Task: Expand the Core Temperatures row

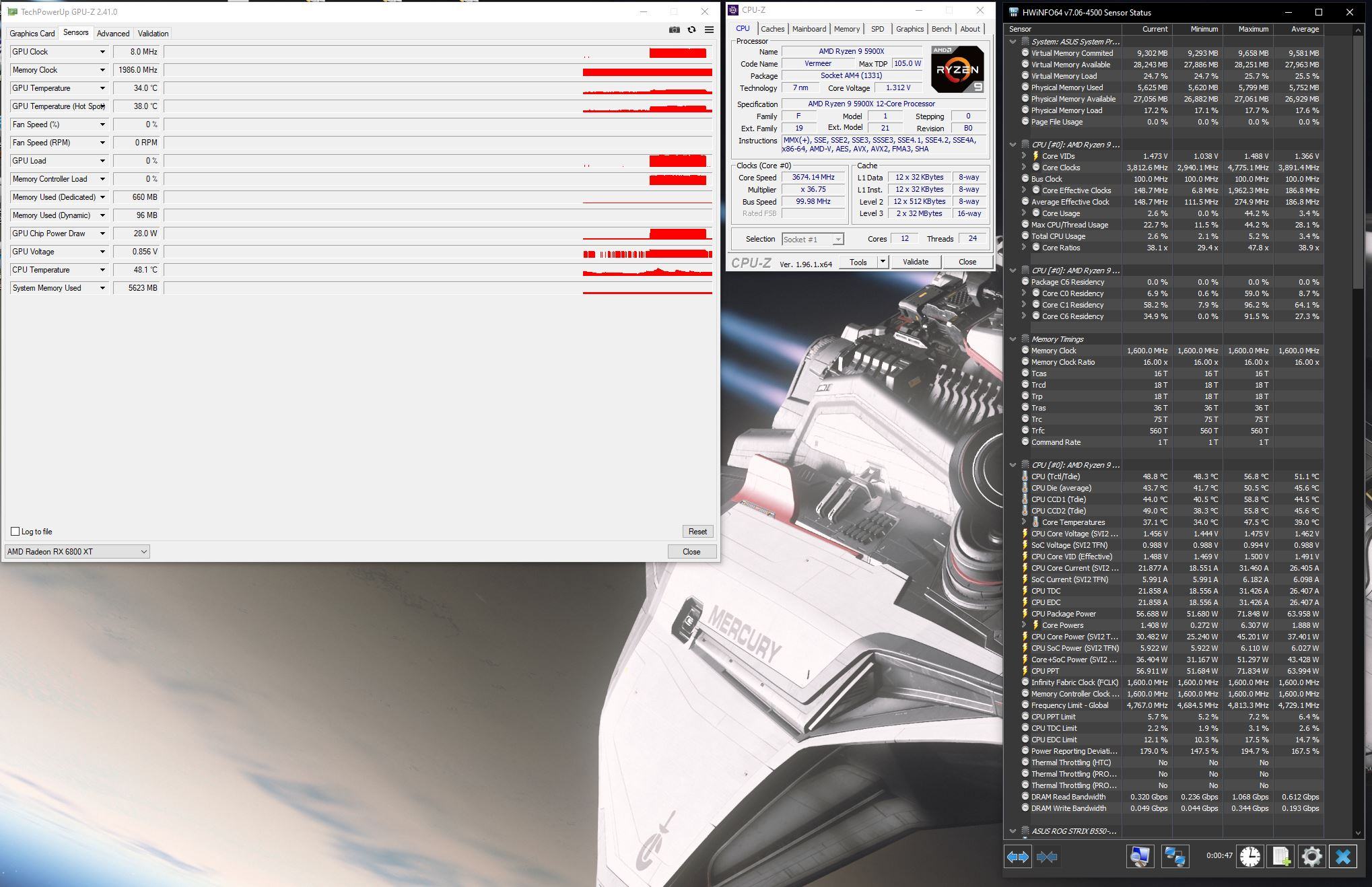Action: click(x=1024, y=522)
